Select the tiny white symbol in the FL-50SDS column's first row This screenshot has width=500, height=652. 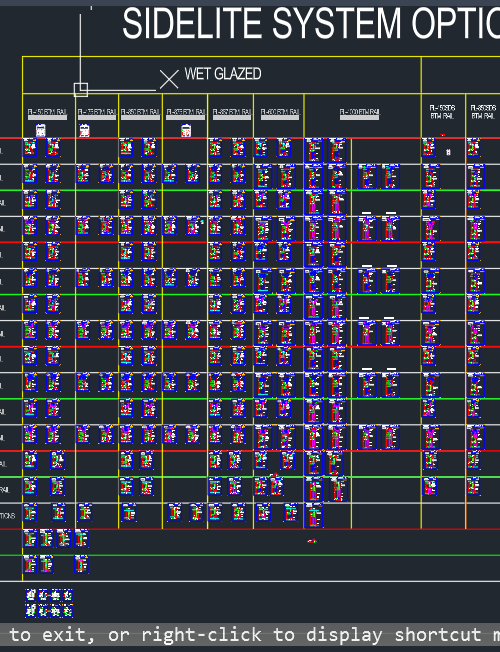tap(448, 152)
